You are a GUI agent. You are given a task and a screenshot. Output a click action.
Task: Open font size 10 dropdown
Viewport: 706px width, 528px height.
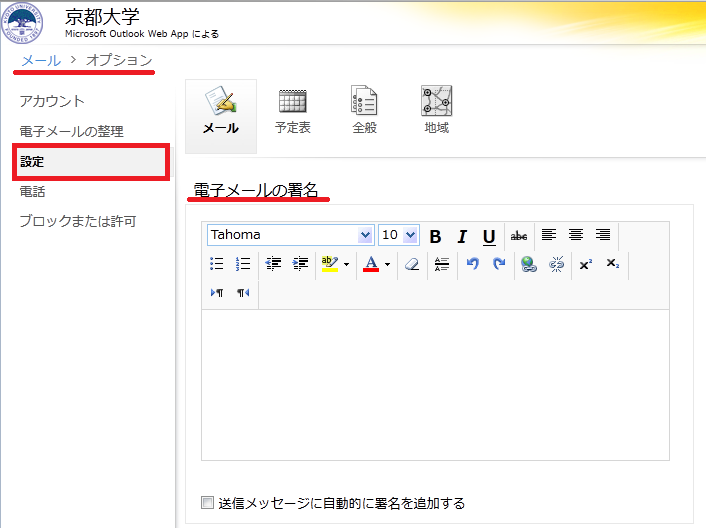[410, 235]
